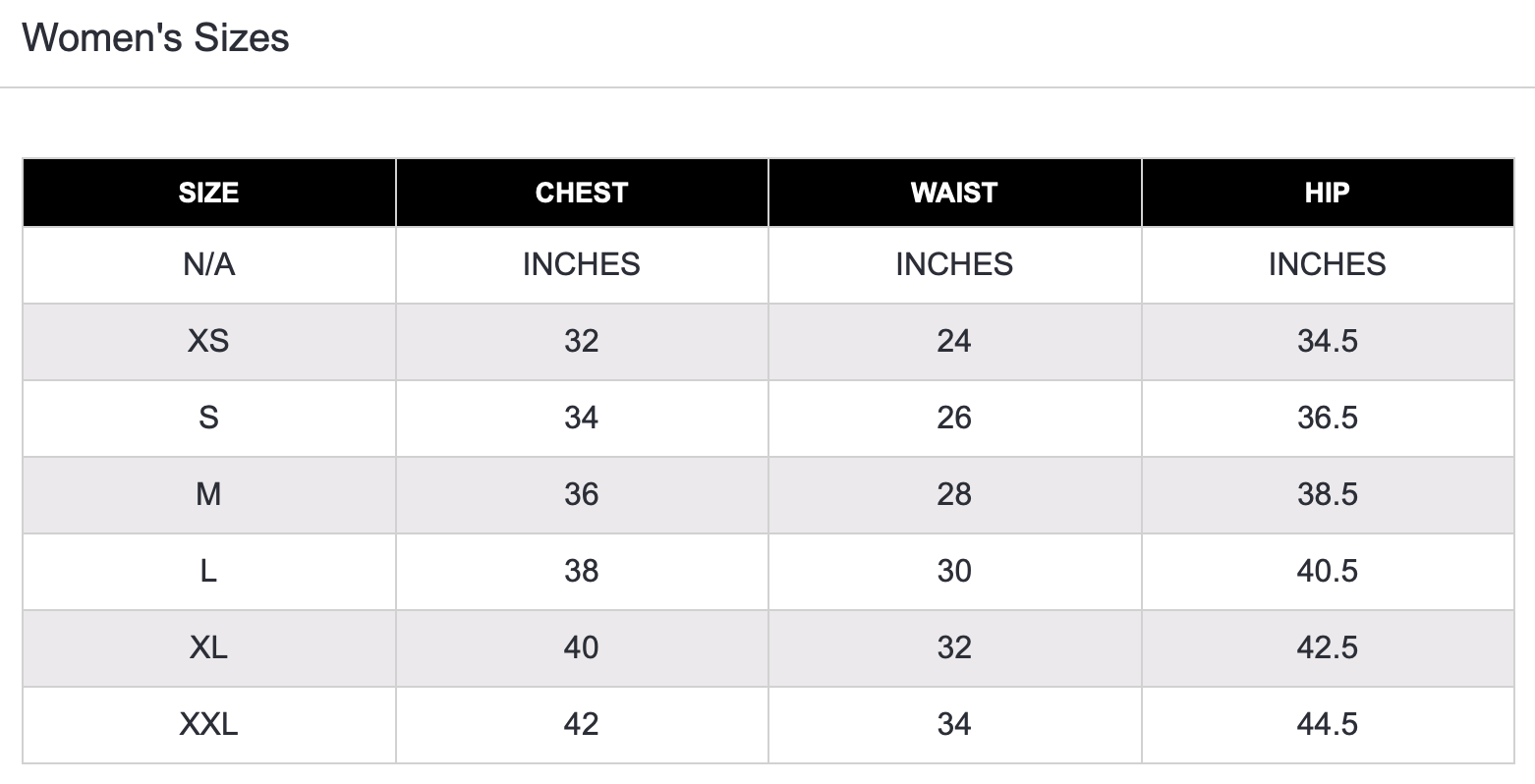Viewport: 1535px width, 784px height.
Task: Click the M size row label
Action: (208, 494)
